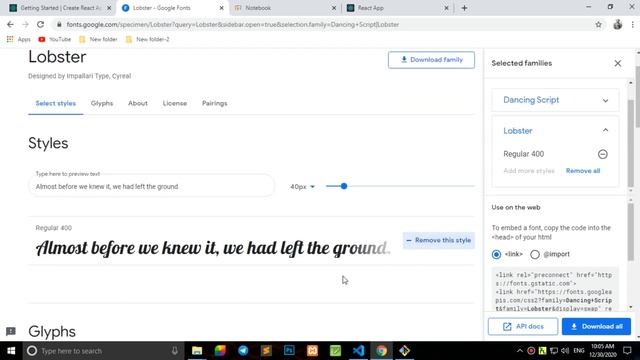Click Add more styles link

tap(529, 171)
